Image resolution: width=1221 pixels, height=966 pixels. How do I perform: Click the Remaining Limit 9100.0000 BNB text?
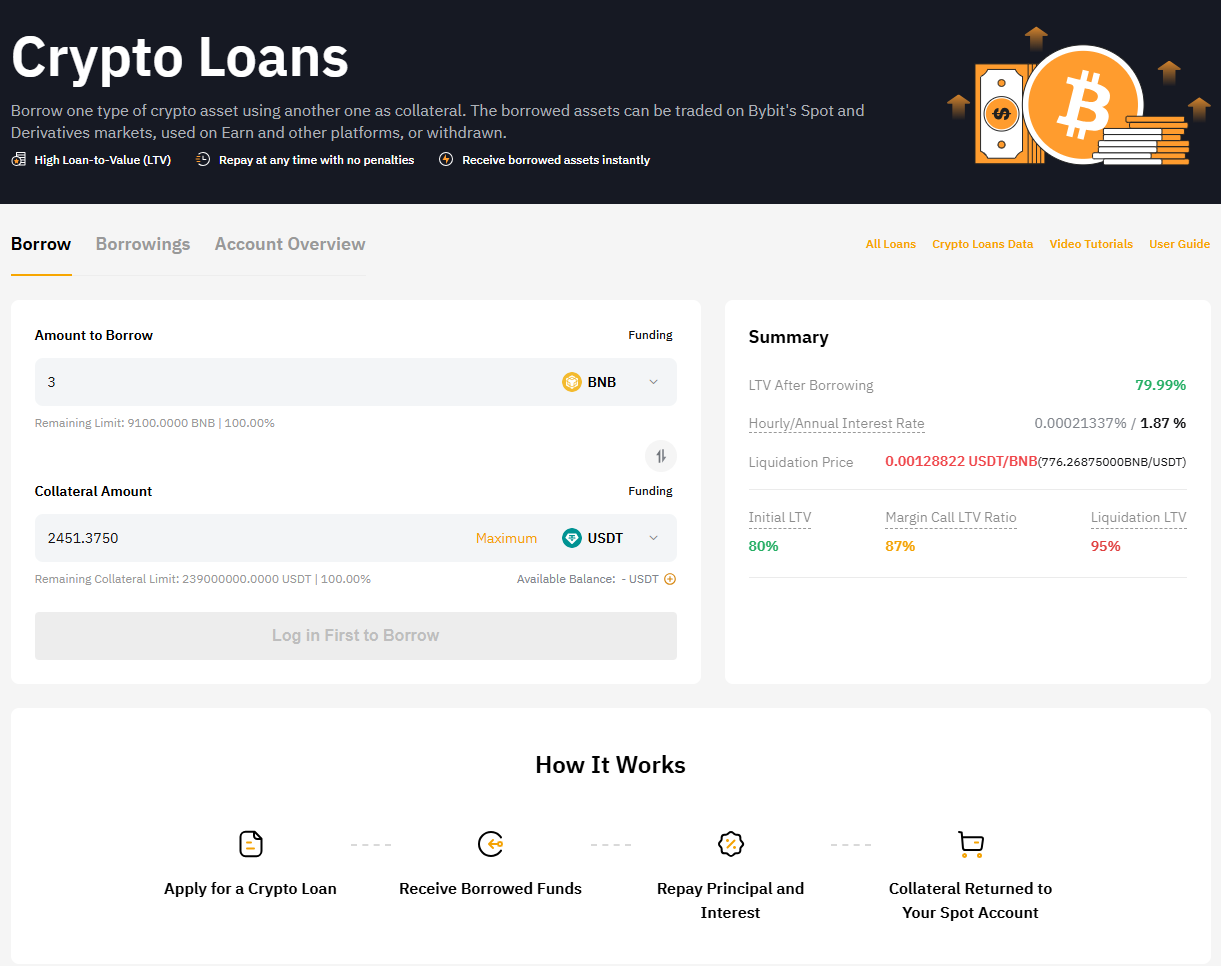click(155, 423)
